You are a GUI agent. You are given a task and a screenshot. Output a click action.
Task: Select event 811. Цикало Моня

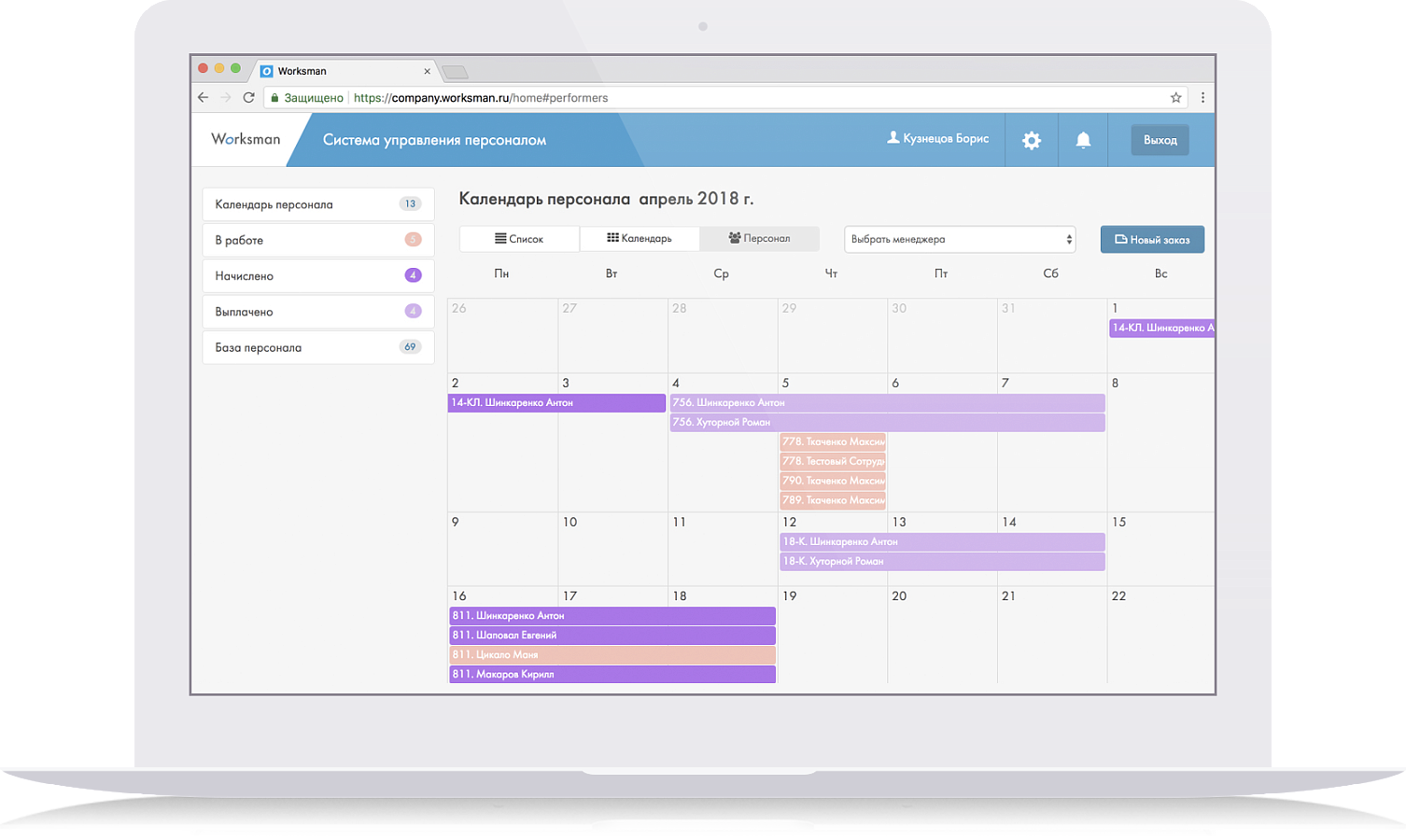click(x=612, y=654)
